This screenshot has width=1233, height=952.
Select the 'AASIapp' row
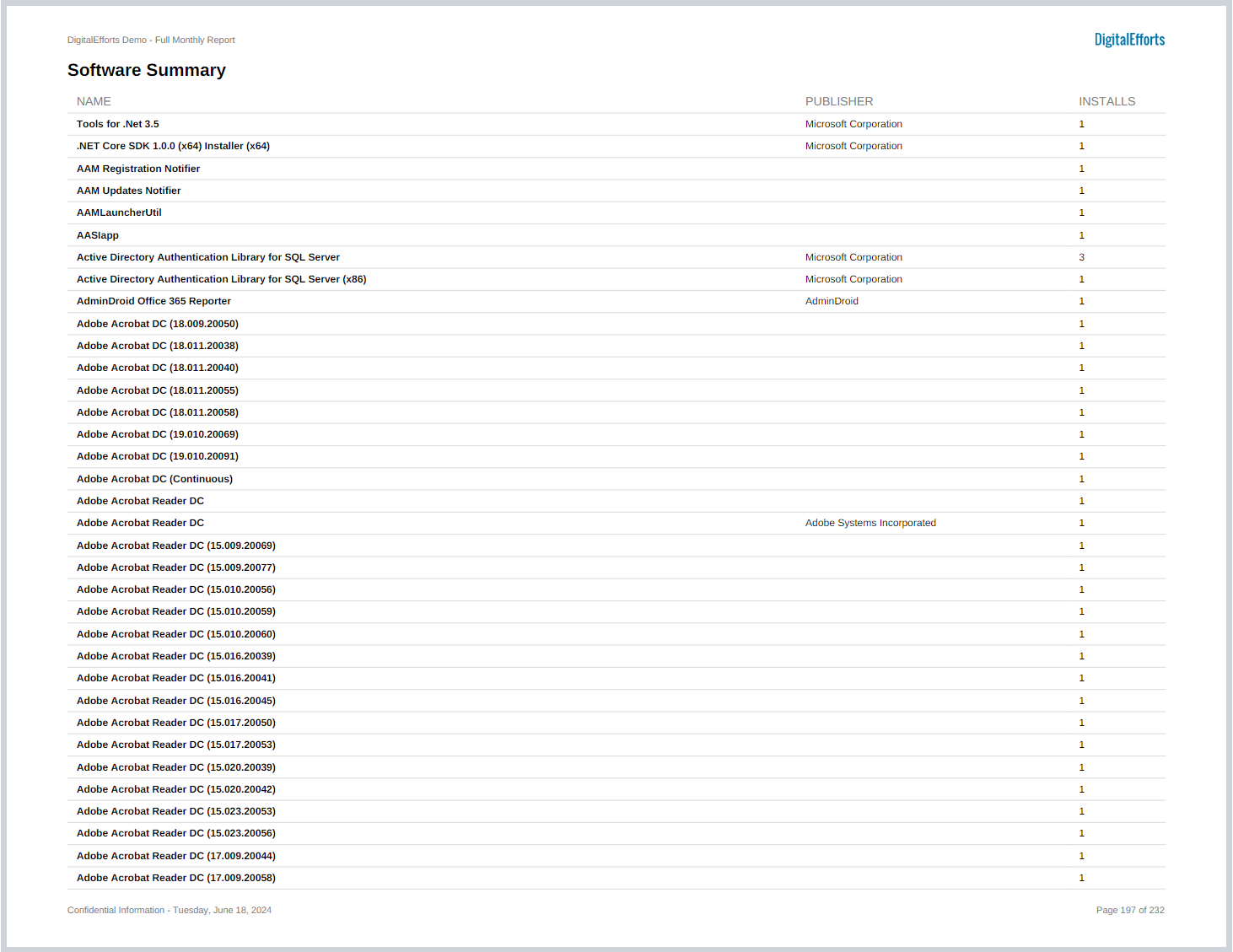pyautogui.click(x=616, y=235)
